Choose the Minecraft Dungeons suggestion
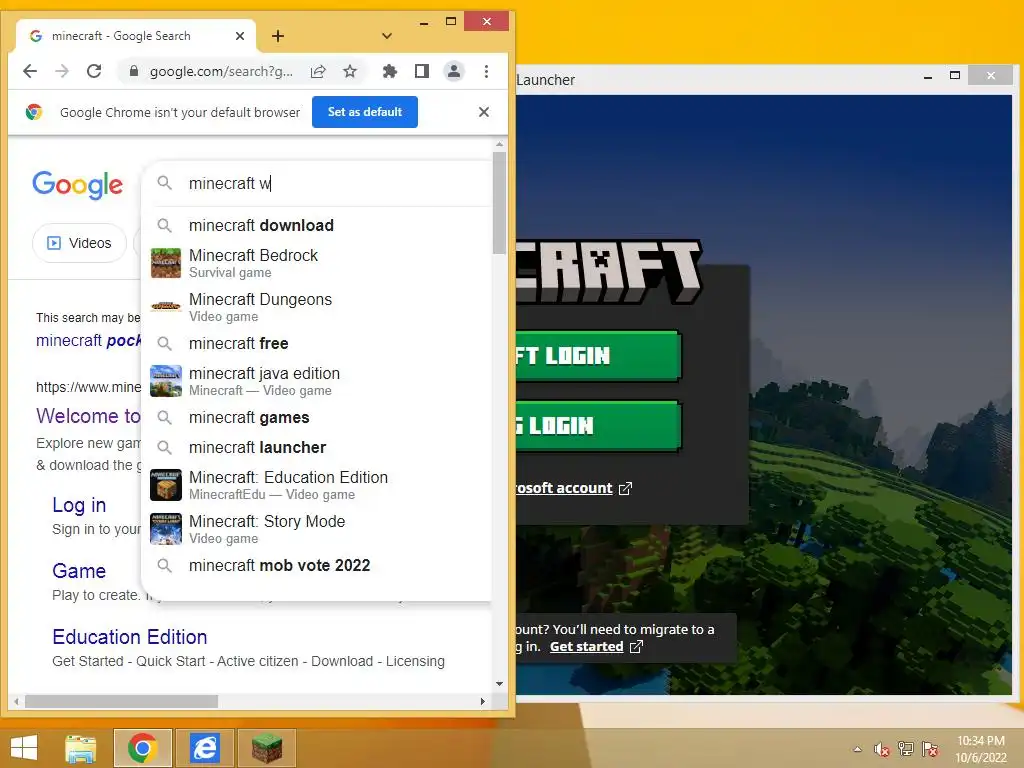 tap(317, 307)
